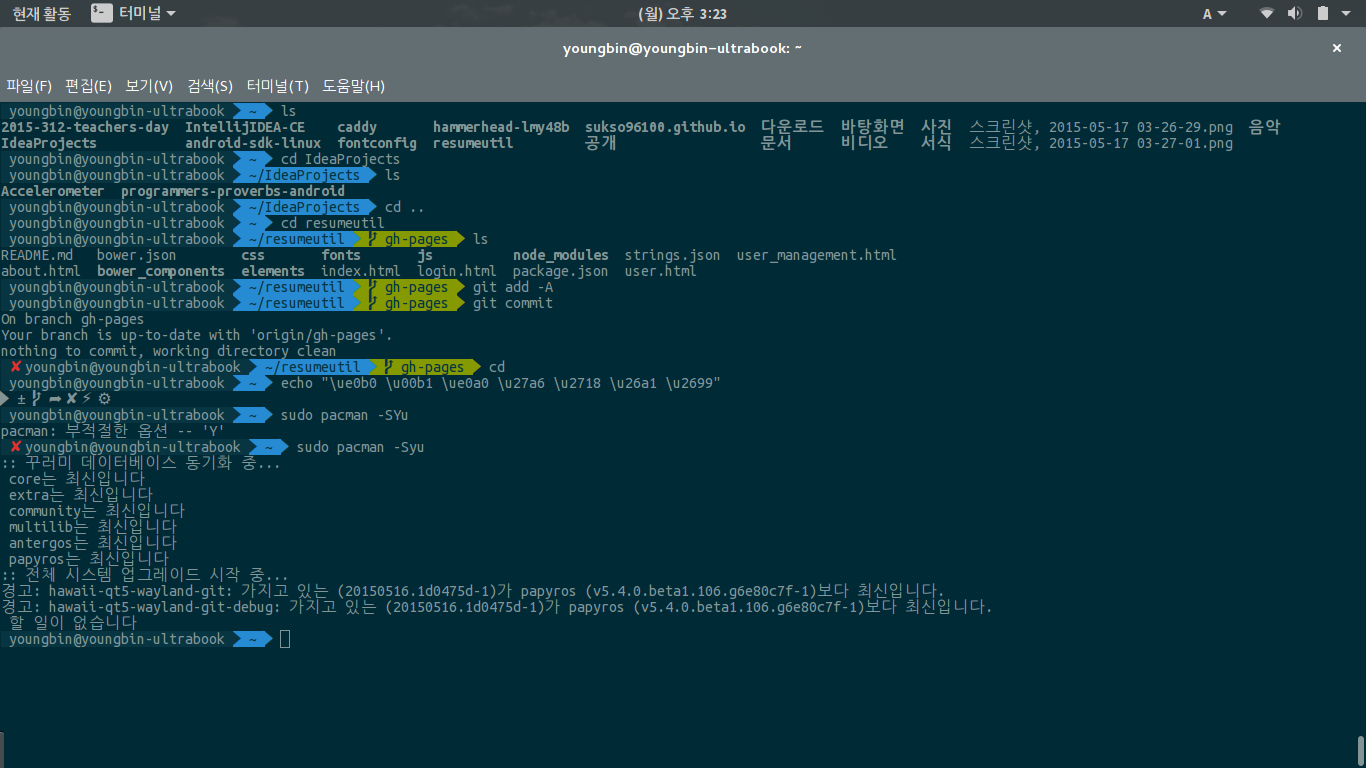Open the 검색(S) menu

[x=210, y=86]
